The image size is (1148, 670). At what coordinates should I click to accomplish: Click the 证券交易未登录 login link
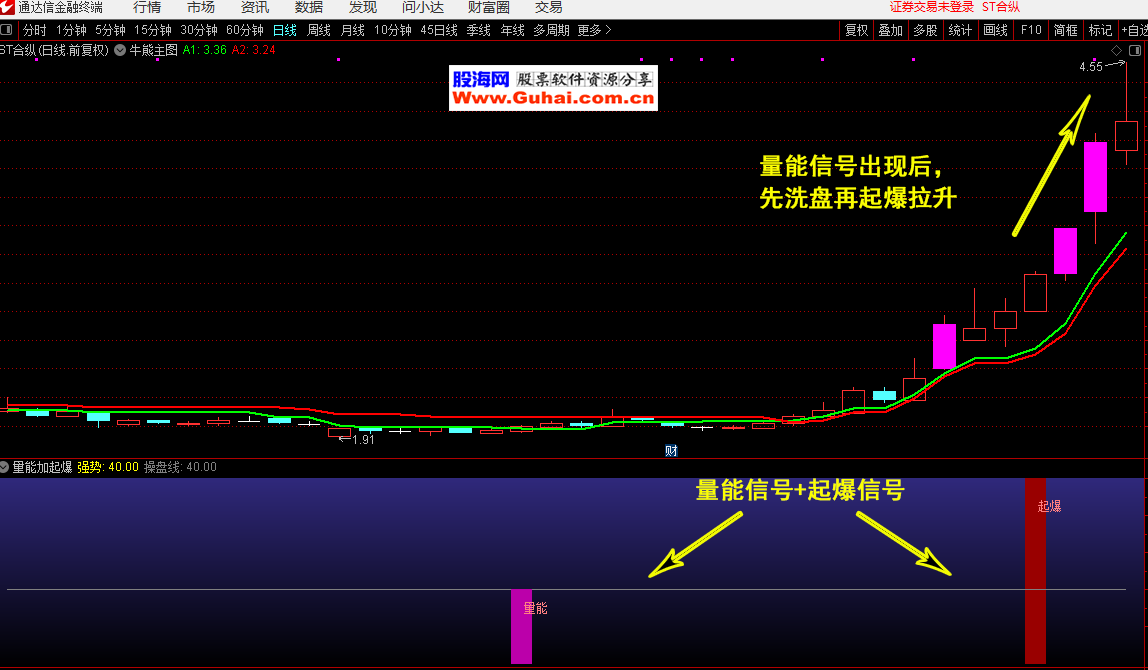point(932,7)
